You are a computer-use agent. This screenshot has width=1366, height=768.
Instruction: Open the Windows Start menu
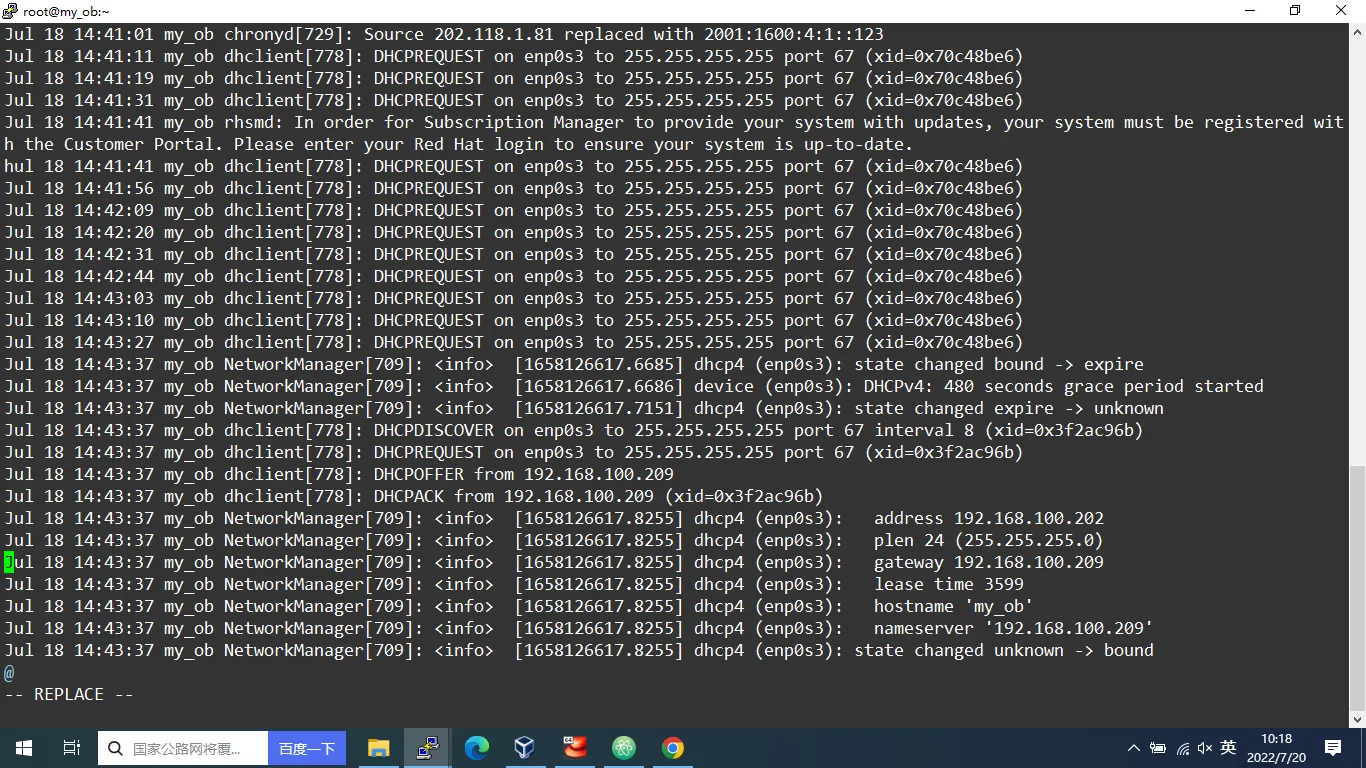tap(24, 748)
